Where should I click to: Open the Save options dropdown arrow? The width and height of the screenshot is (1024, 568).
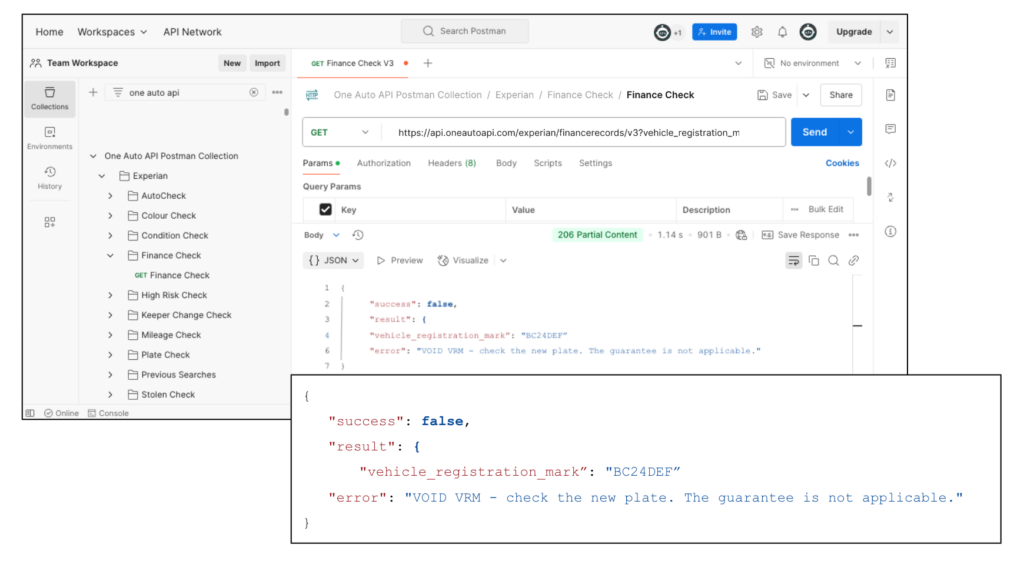[806, 95]
